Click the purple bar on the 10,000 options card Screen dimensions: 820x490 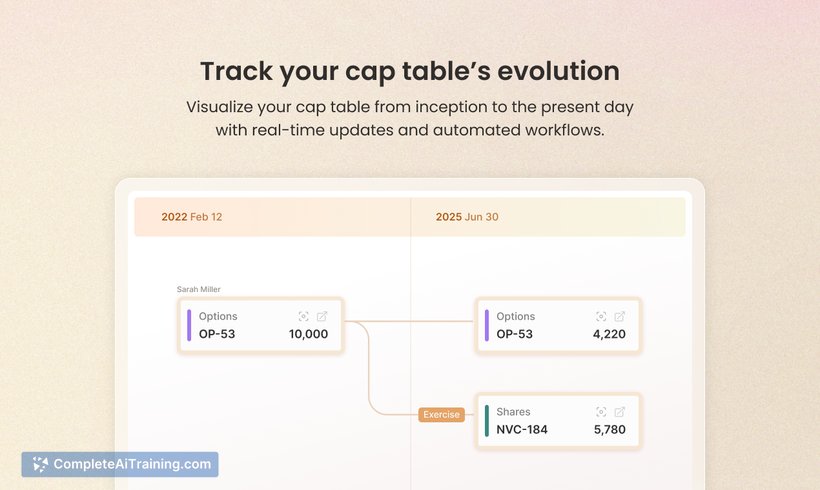point(189,325)
